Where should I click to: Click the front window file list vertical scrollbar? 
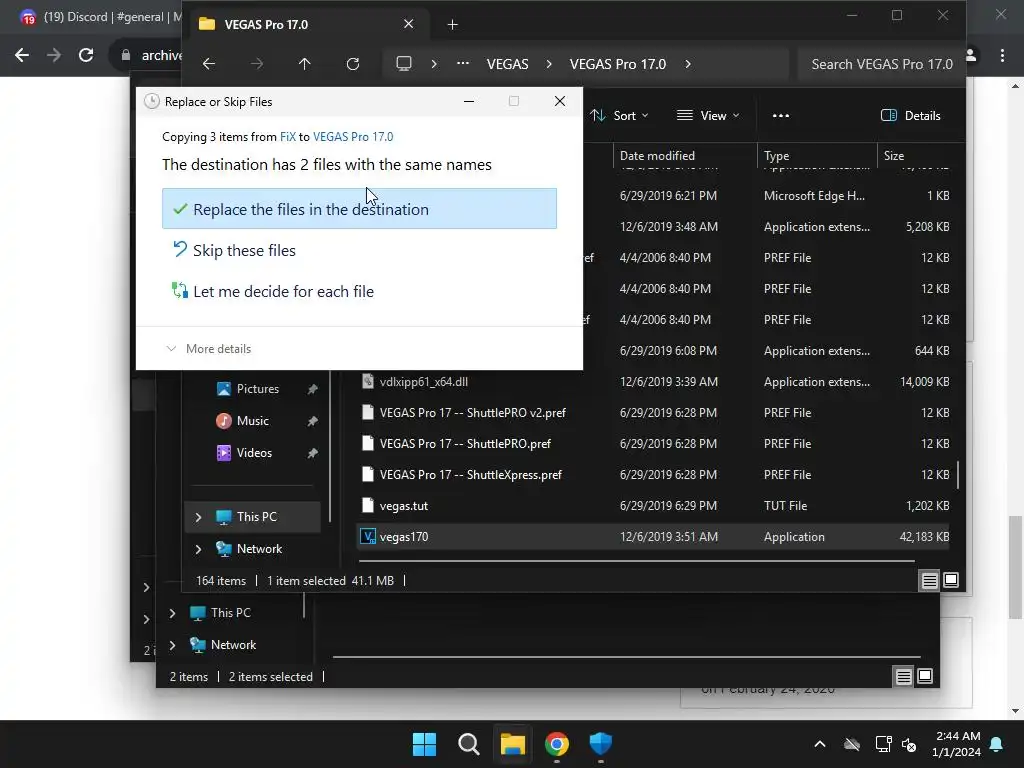957,475
